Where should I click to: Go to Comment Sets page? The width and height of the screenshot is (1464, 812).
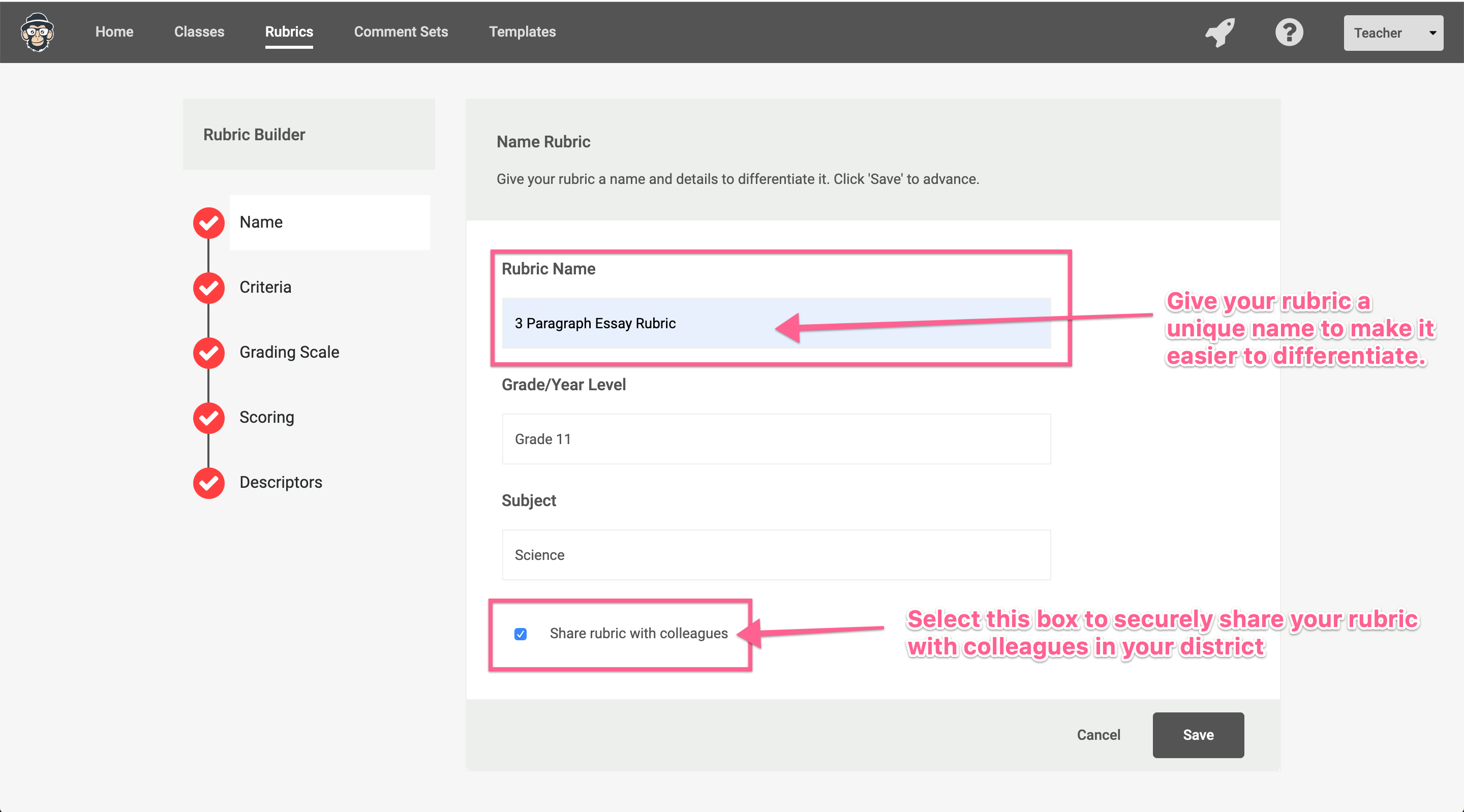click(x=401, y=32)
